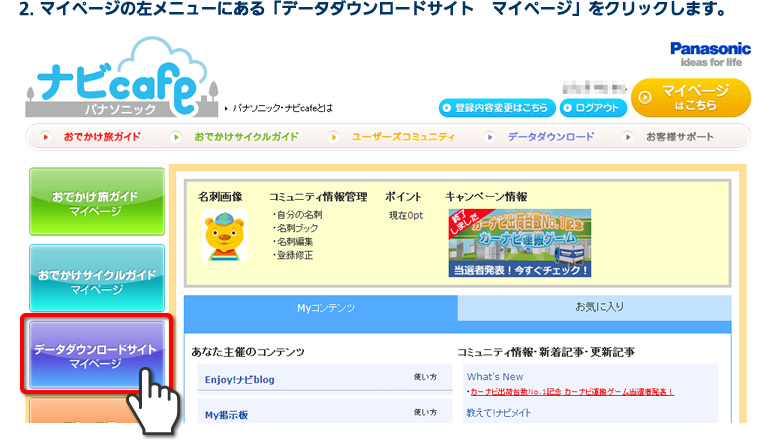Open red カーナビ出荷台数No.1記念 news link
Screen dimensions: 770x440
click(x=572, y=392)
